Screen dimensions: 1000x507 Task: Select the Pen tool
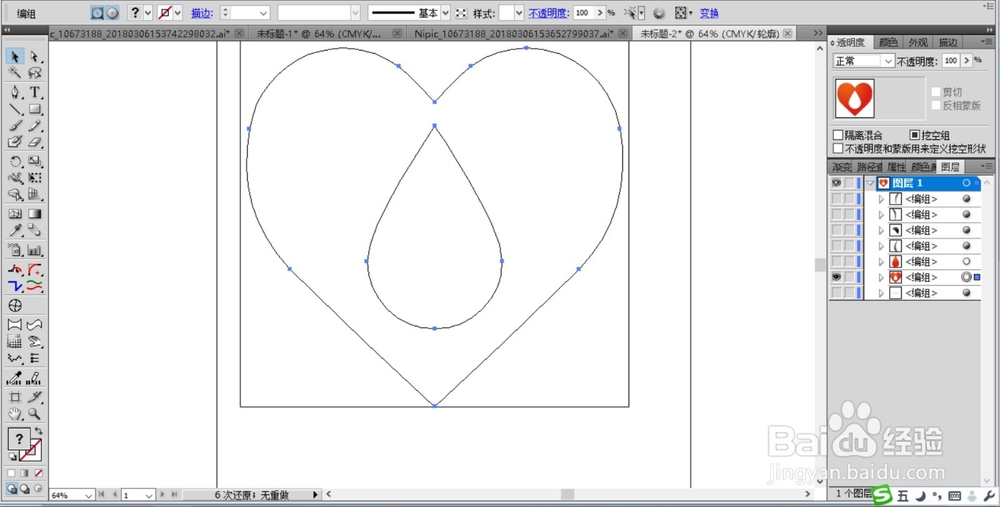point(15,92)
